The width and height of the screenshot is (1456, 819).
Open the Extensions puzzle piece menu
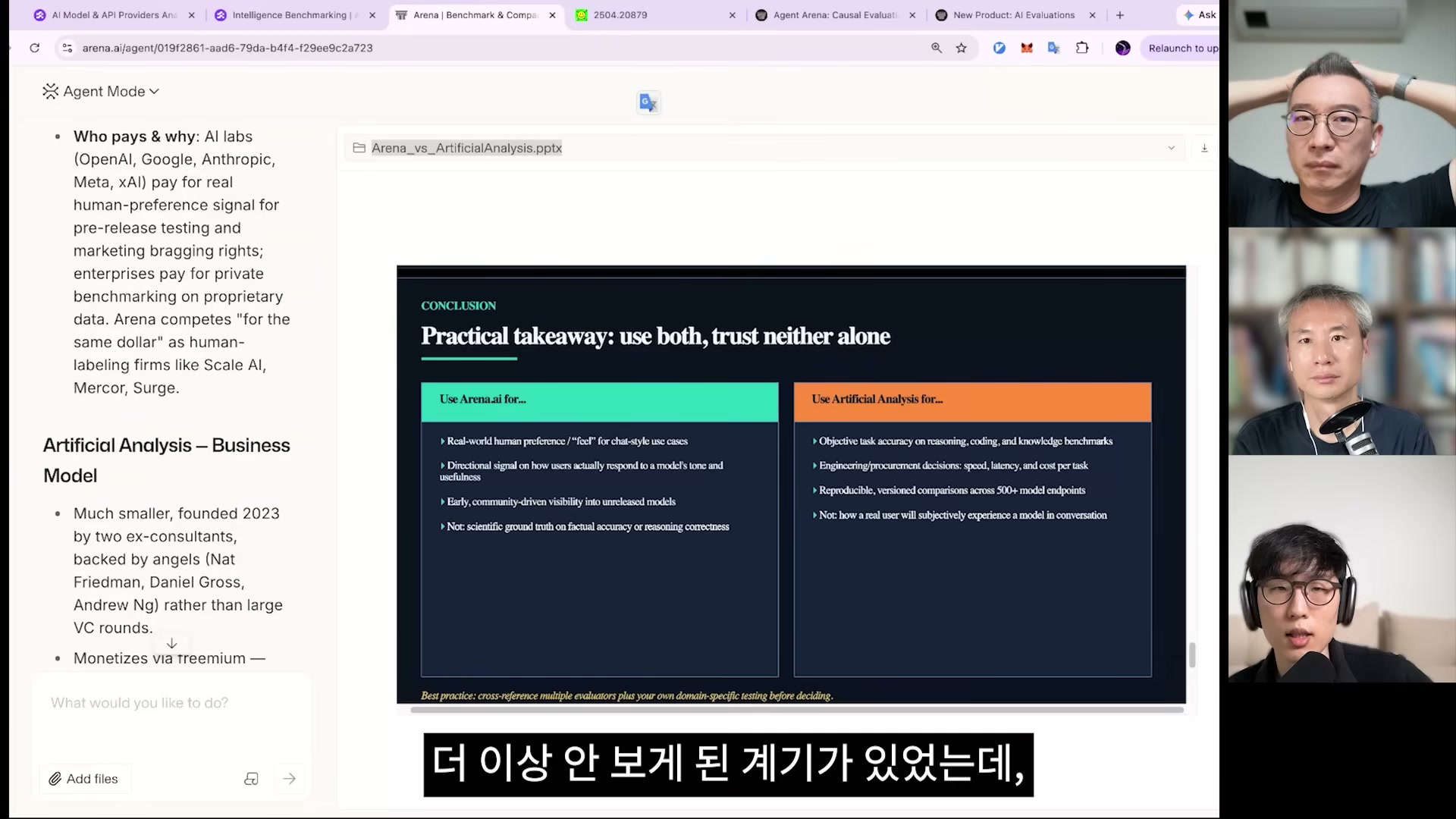tap(1082, 48)
